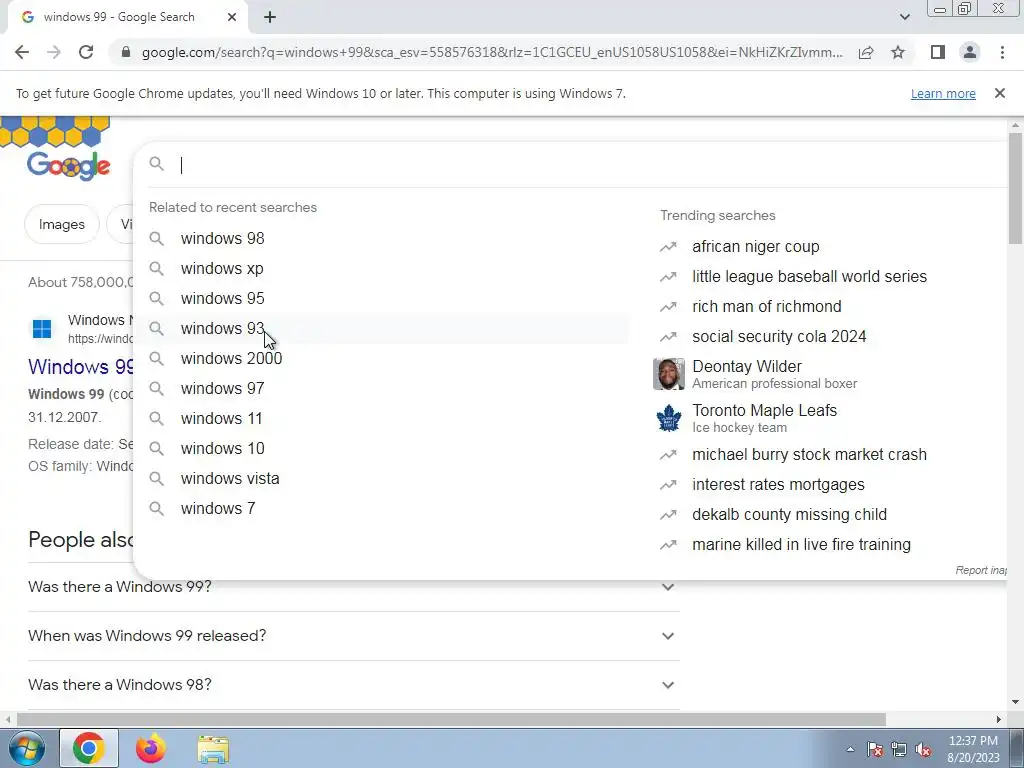
Task: Click the Toronto Maple Leafs logo thumbnail
Action: coord(668,418)
